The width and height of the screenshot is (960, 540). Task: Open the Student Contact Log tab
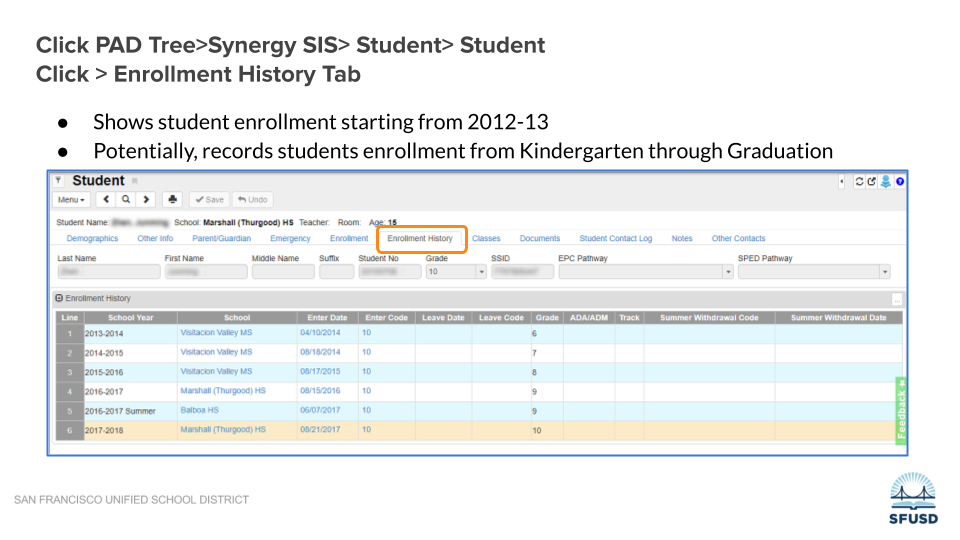pyautogui.click(x=615, y=239)
